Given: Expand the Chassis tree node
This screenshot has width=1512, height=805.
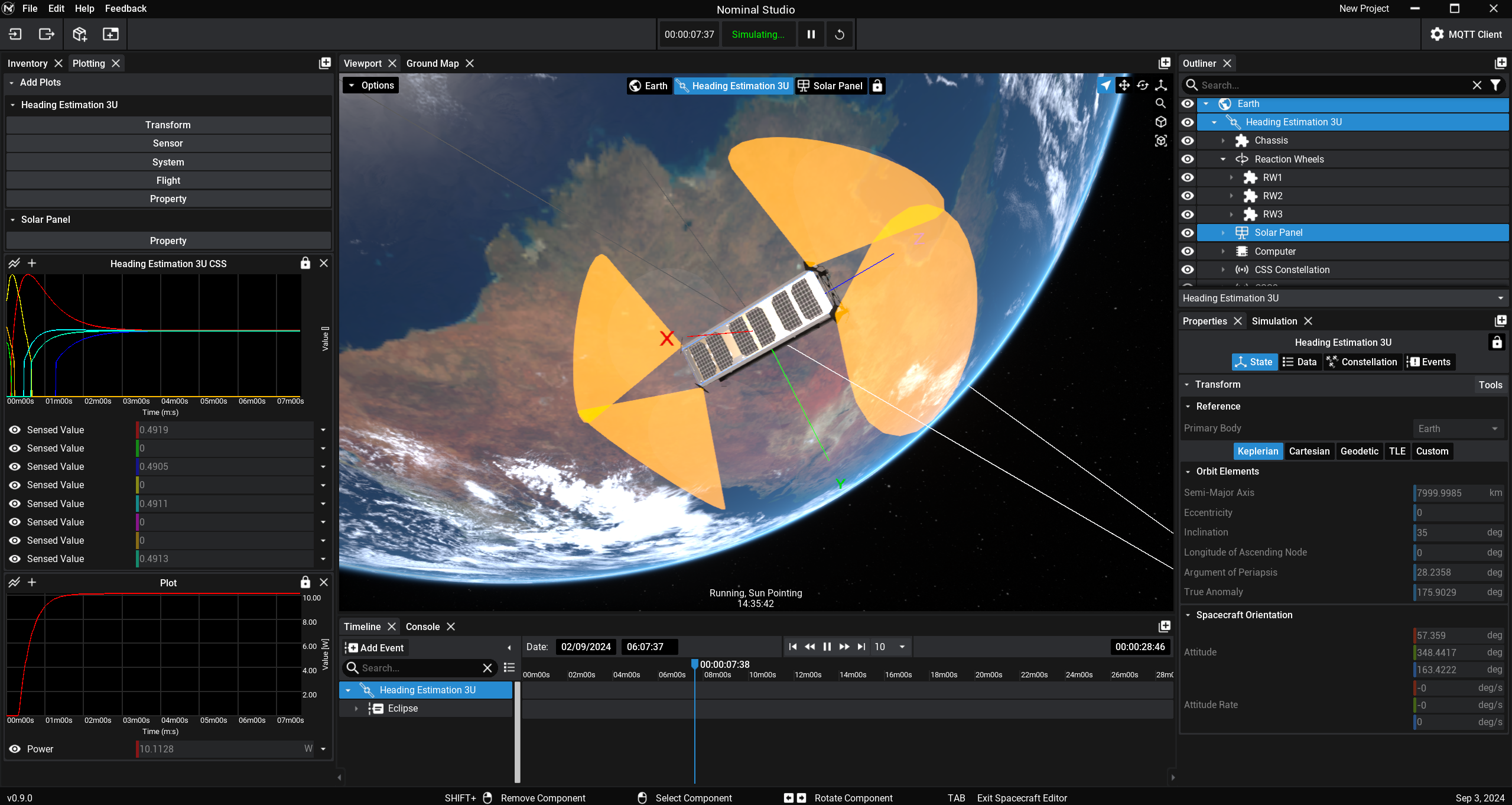Looking at the screenshot, I should [x=1223, y=141].
